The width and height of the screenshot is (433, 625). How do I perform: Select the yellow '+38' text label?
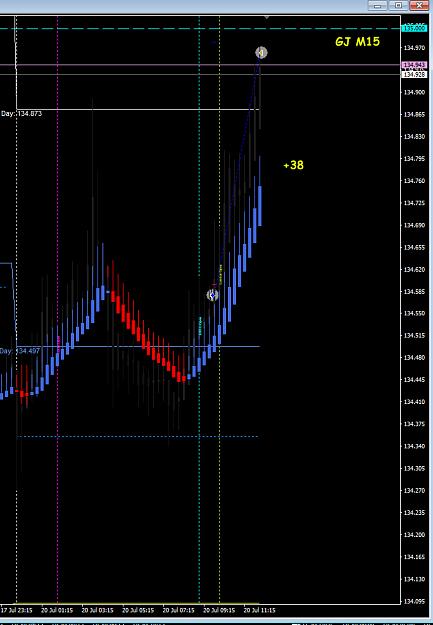[x=293, y=165]
